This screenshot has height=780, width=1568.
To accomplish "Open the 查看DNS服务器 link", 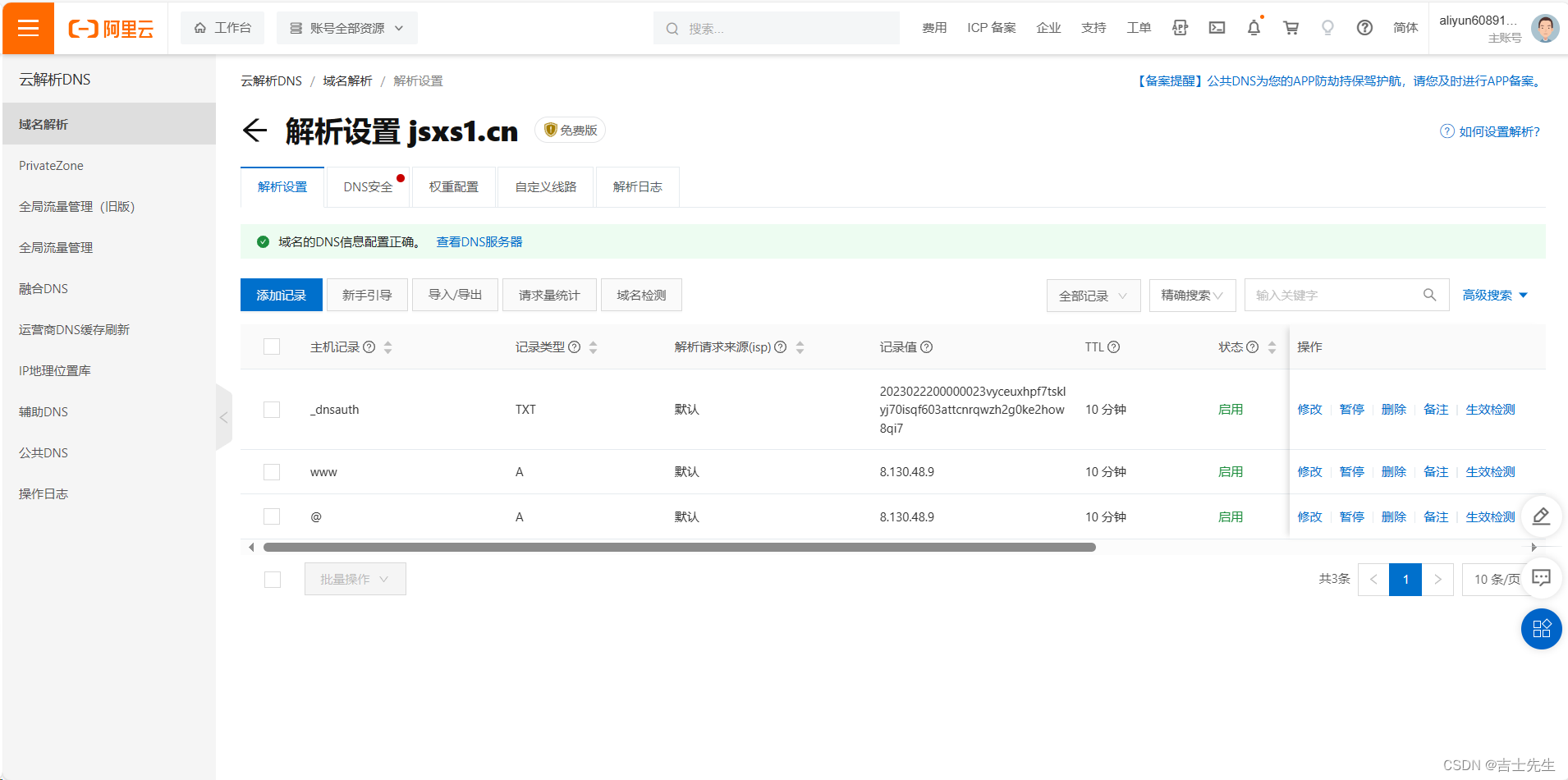I will pos(479,242).
